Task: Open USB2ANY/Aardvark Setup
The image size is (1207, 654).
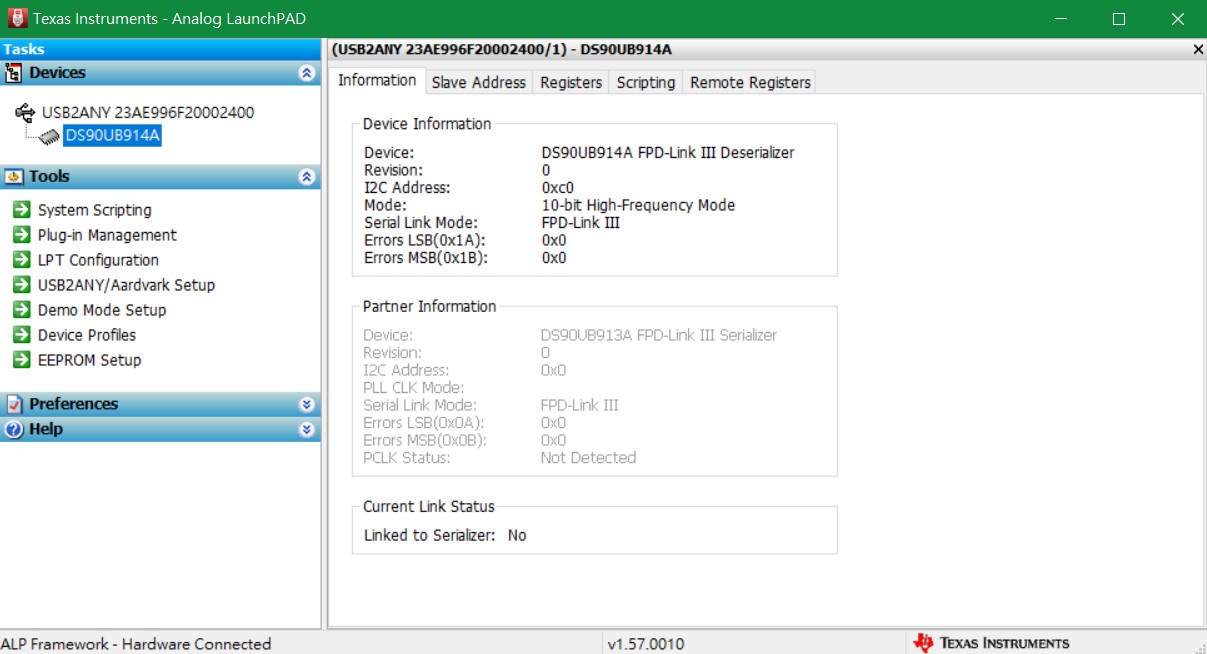Action: (126, 285)
